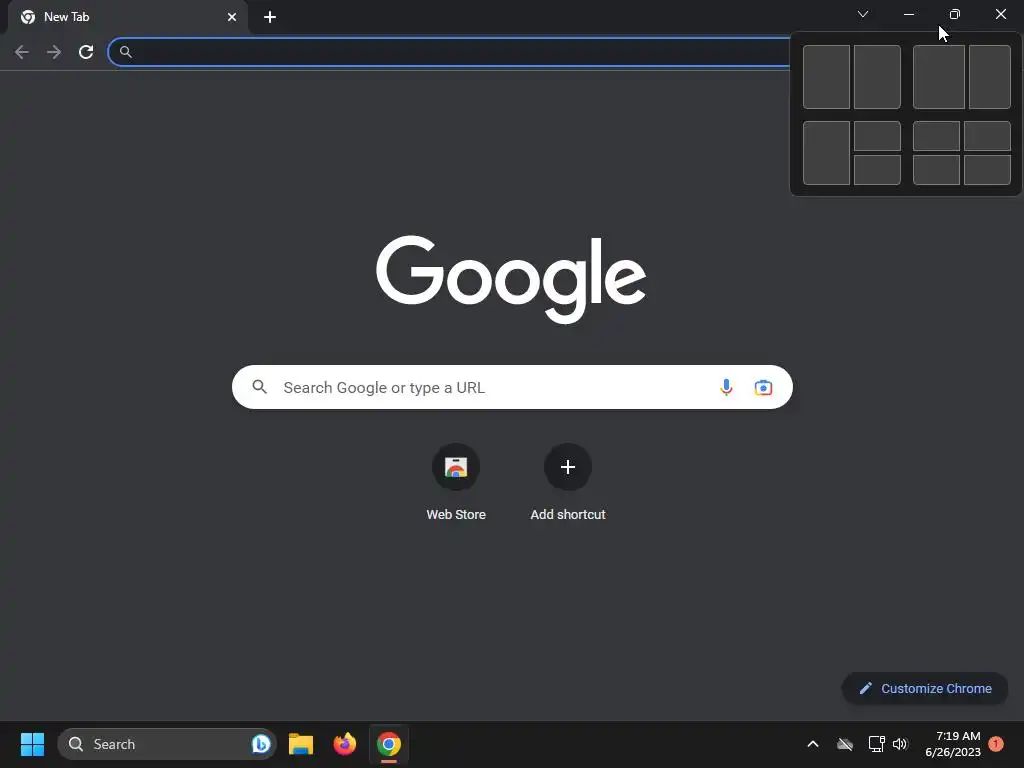
Task: Snap window to left half of equal split layout
Action: pyautogui.click(x=826, y=77)
